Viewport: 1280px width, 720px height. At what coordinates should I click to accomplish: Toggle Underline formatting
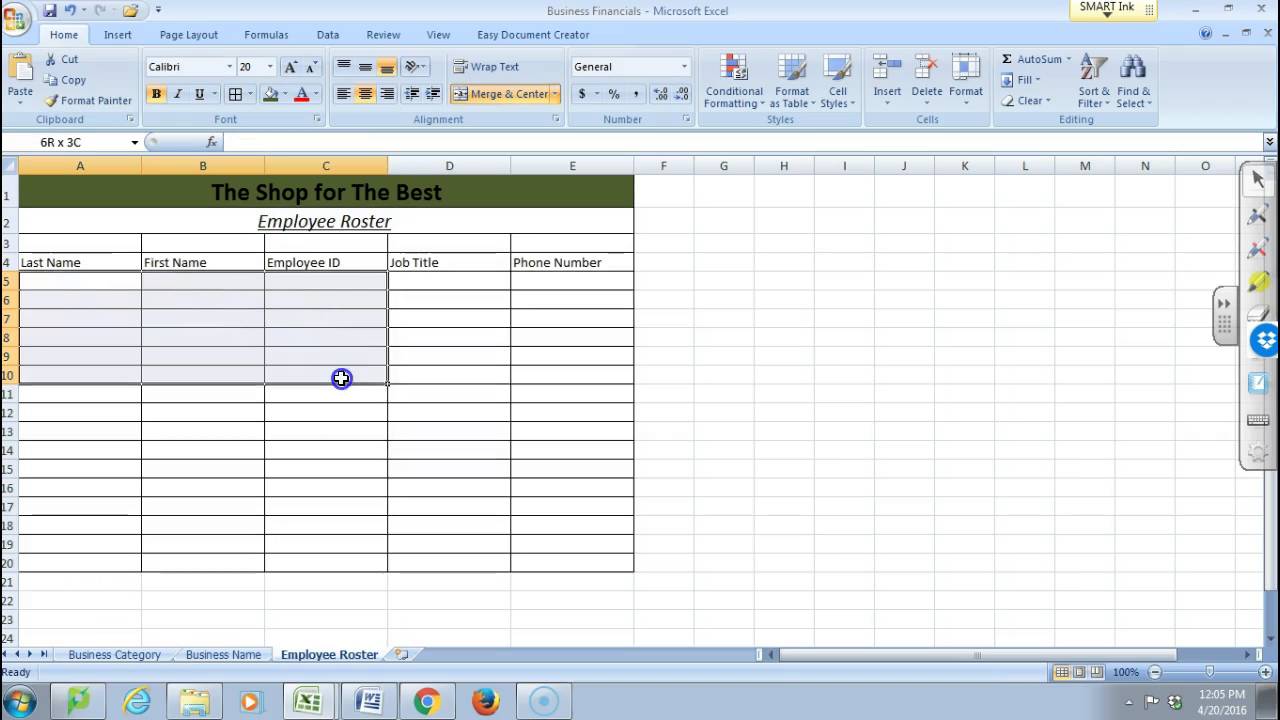[x=199, y=94]
